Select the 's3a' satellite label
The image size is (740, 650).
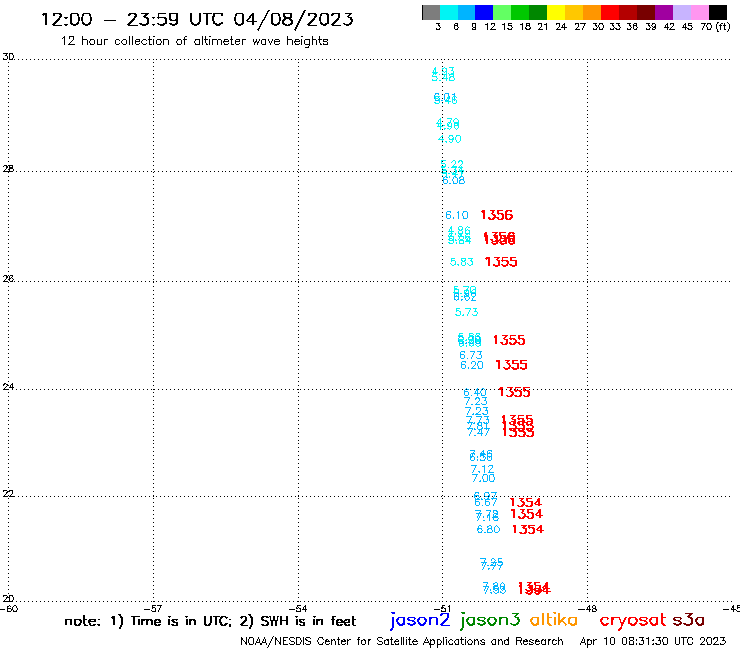click(689, 620)
